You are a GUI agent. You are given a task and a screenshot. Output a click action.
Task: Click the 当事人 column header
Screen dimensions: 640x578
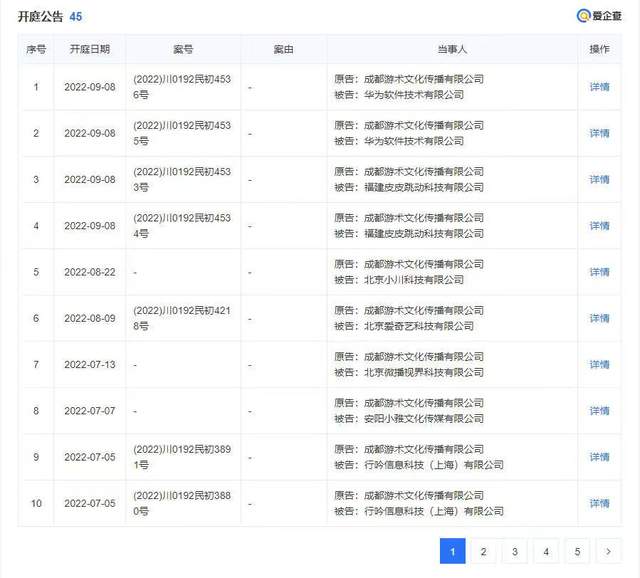point(453,49)
